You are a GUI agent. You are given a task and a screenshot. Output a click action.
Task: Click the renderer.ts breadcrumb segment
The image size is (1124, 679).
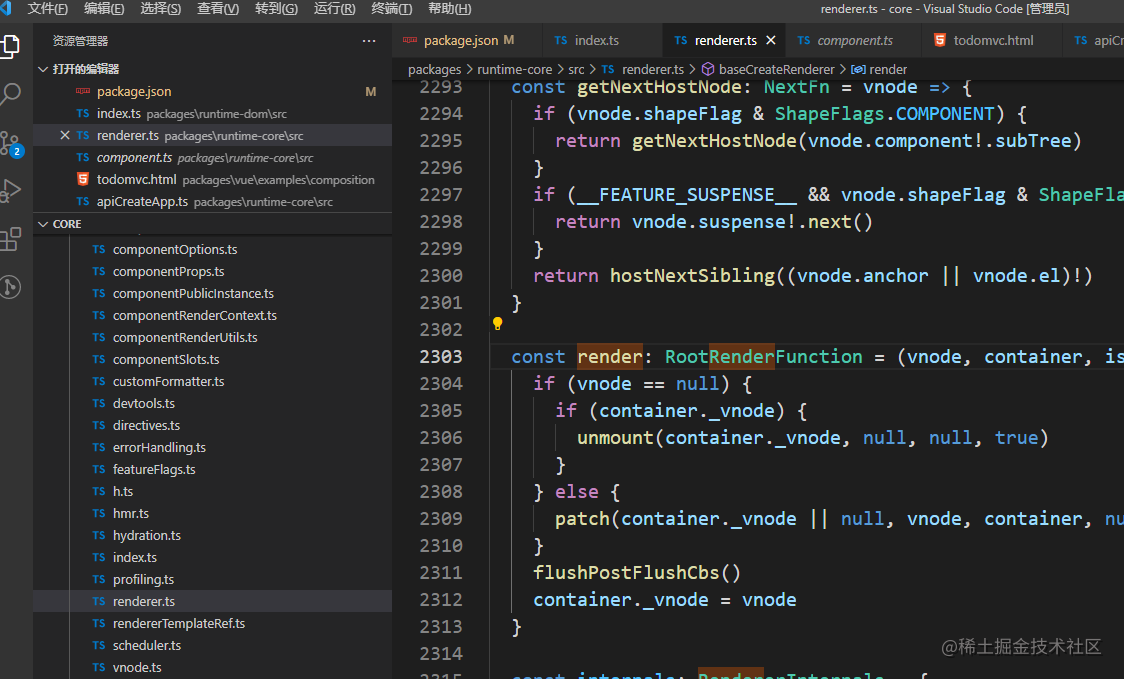tap(652, 70)
